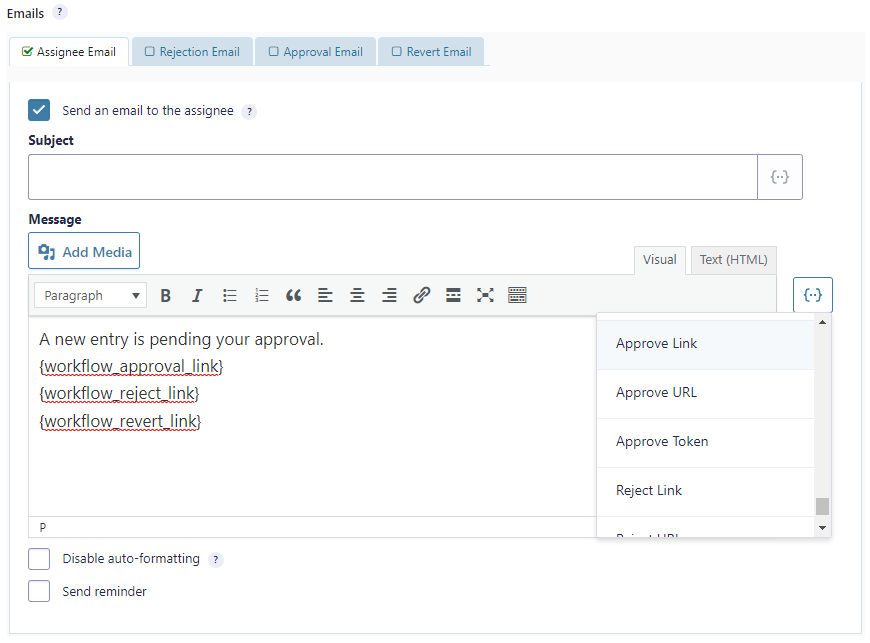Toggle bold formatting in editor toolbar

tap(166, 295)
